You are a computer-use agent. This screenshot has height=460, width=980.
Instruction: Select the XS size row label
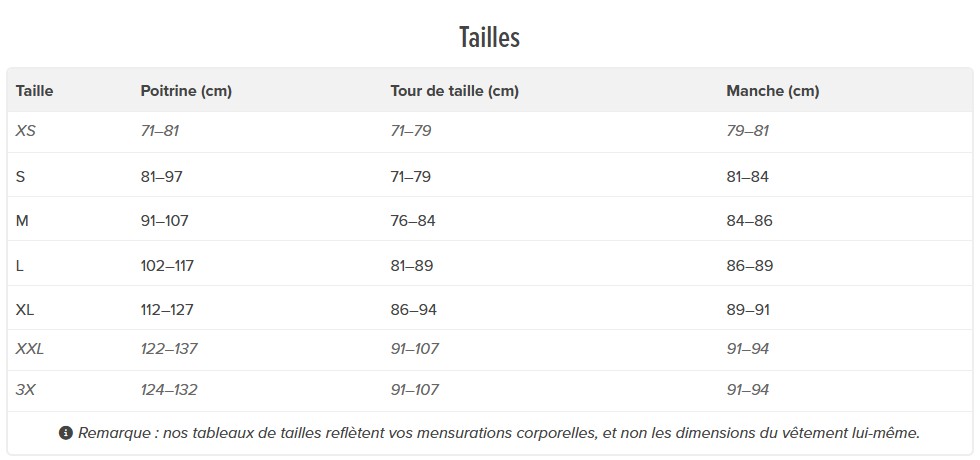click(26, 131)
